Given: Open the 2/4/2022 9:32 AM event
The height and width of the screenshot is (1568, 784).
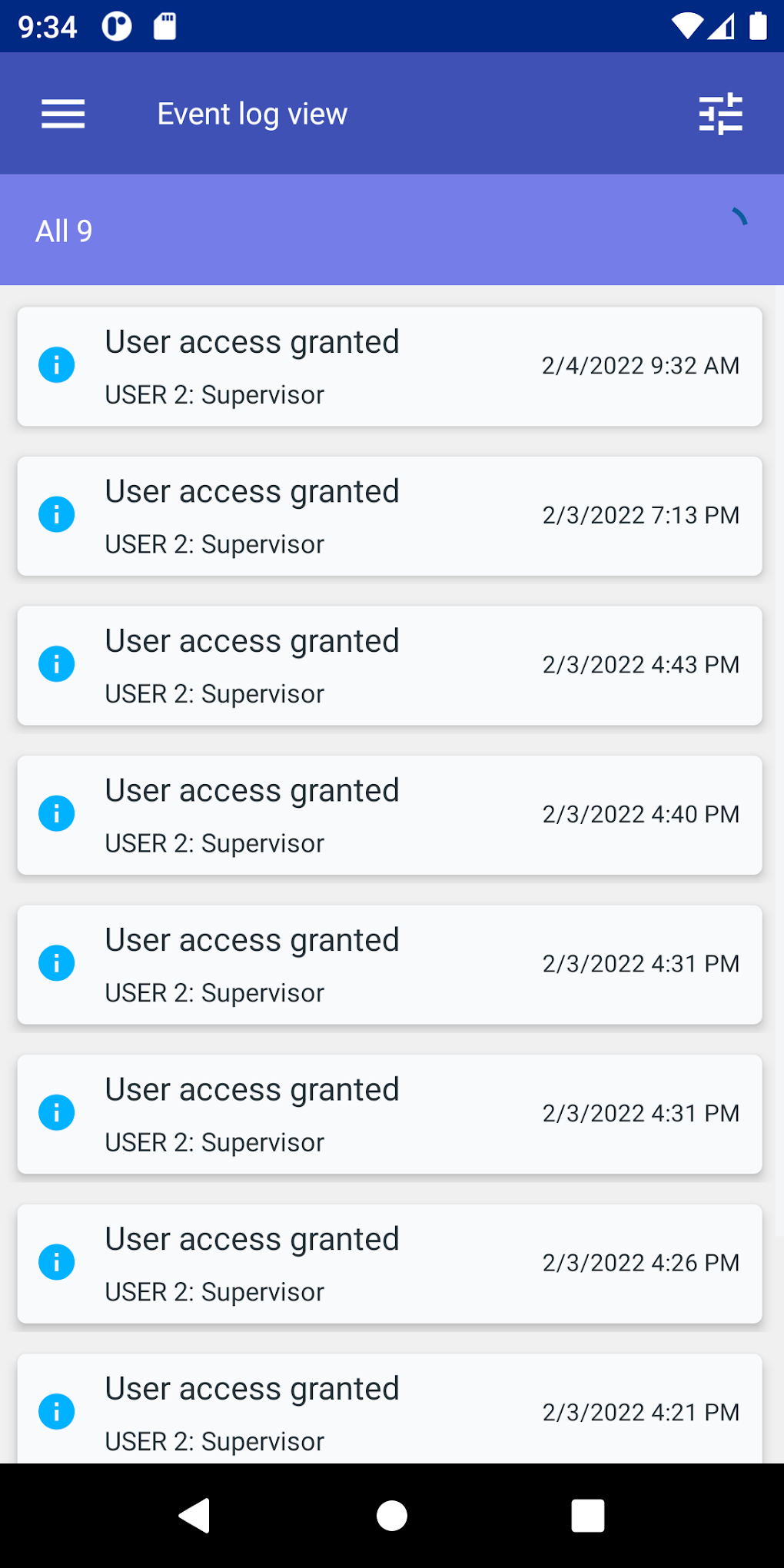Looking at the screenshot, I should tap(390, 367).
